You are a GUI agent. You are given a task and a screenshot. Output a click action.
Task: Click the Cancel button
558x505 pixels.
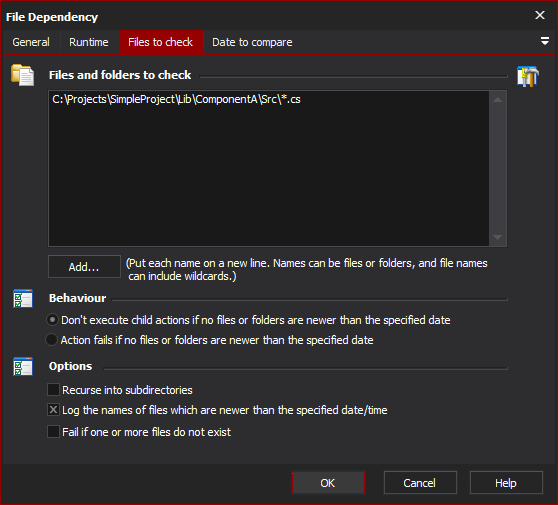420,483
